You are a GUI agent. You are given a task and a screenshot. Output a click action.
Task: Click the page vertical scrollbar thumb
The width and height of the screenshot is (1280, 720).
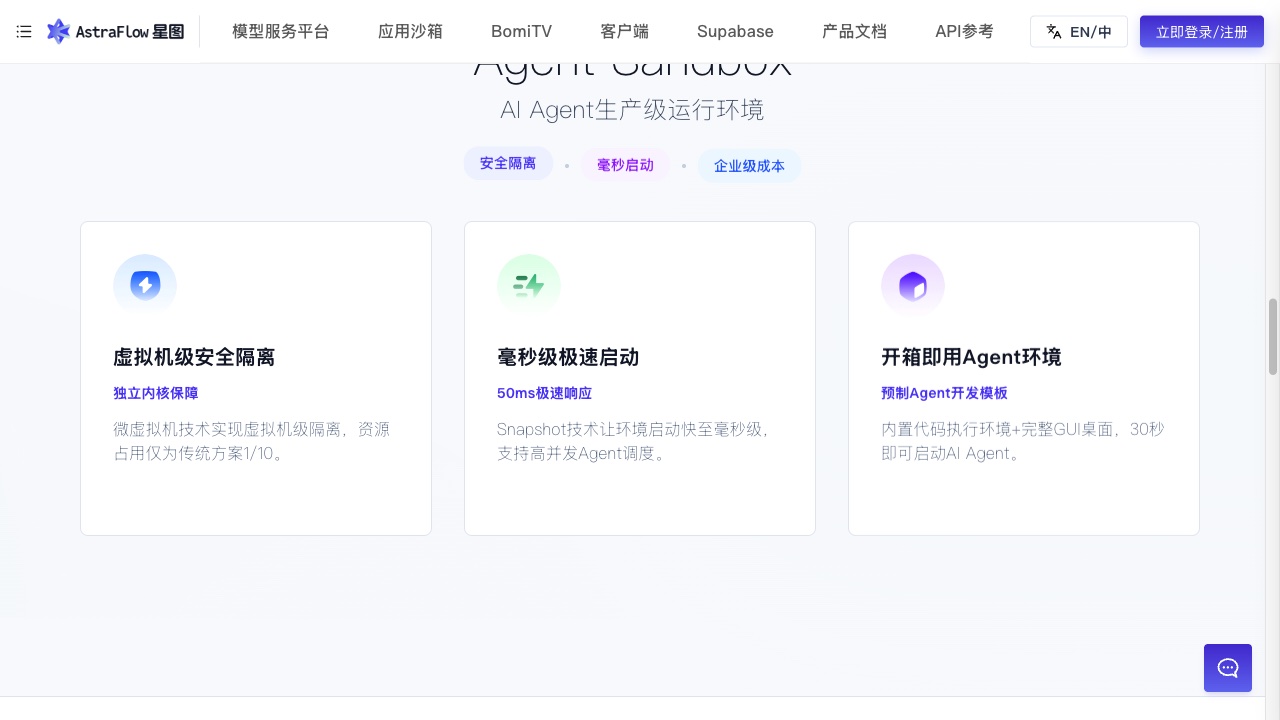point(1273,336)
